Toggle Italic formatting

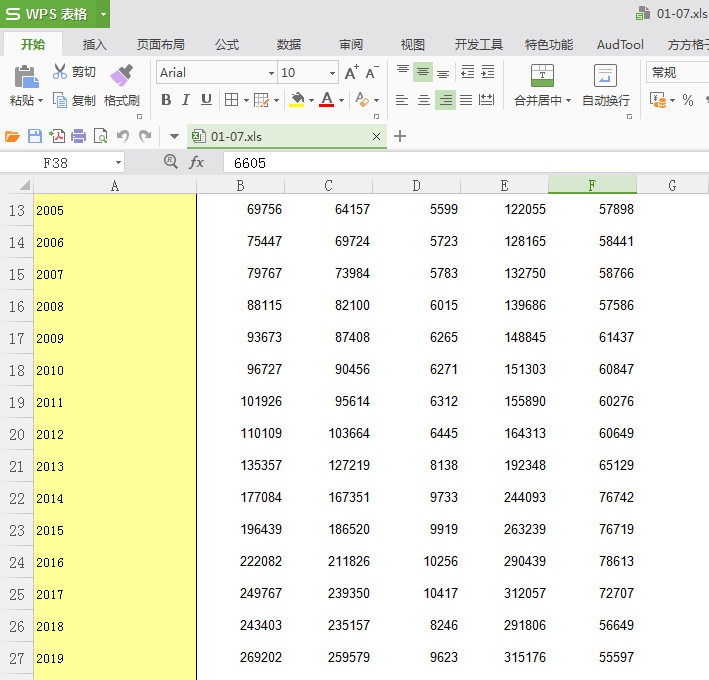tap(186, 100)
